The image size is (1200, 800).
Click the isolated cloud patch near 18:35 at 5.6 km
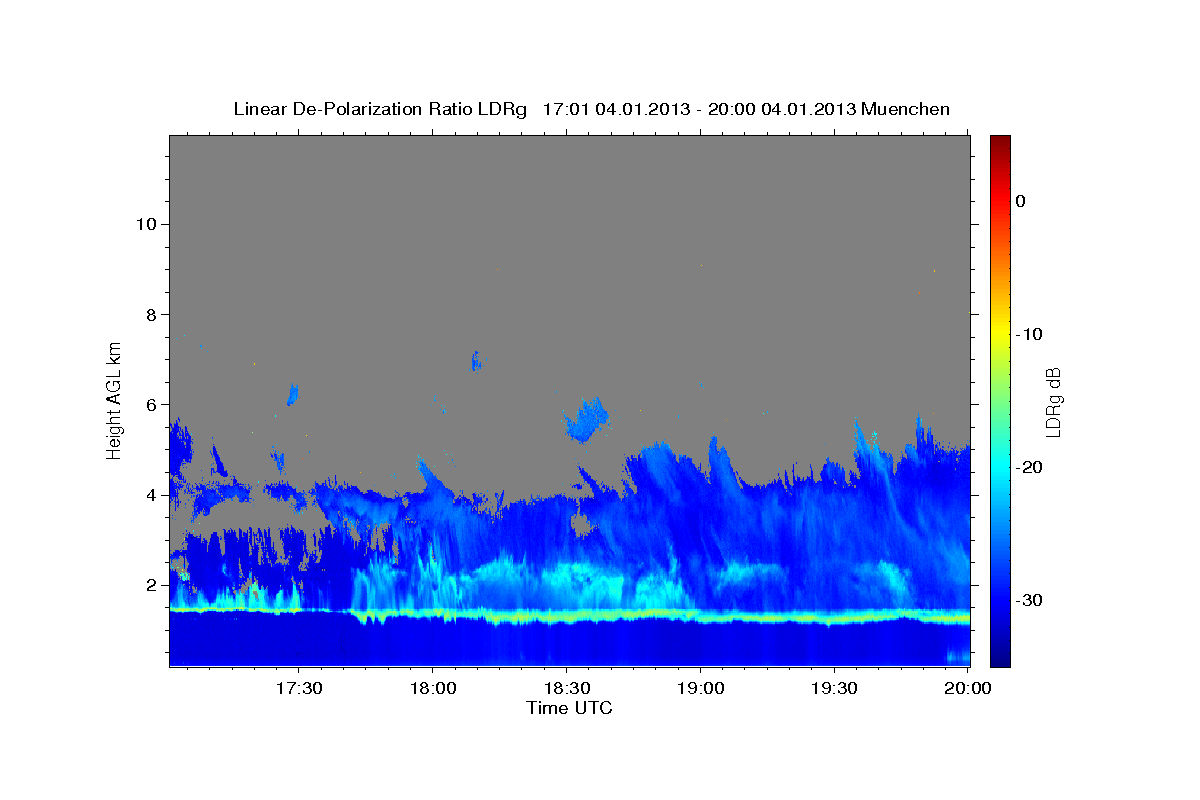point(586,420)
